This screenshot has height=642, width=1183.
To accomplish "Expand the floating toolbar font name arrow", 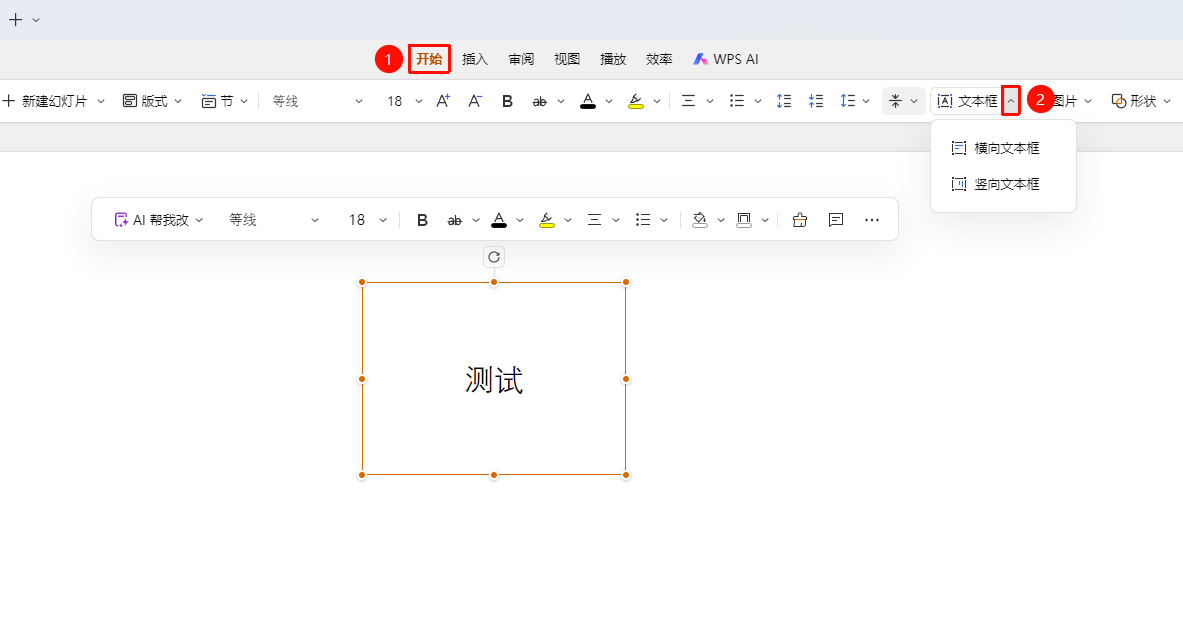I will [315, 220].
